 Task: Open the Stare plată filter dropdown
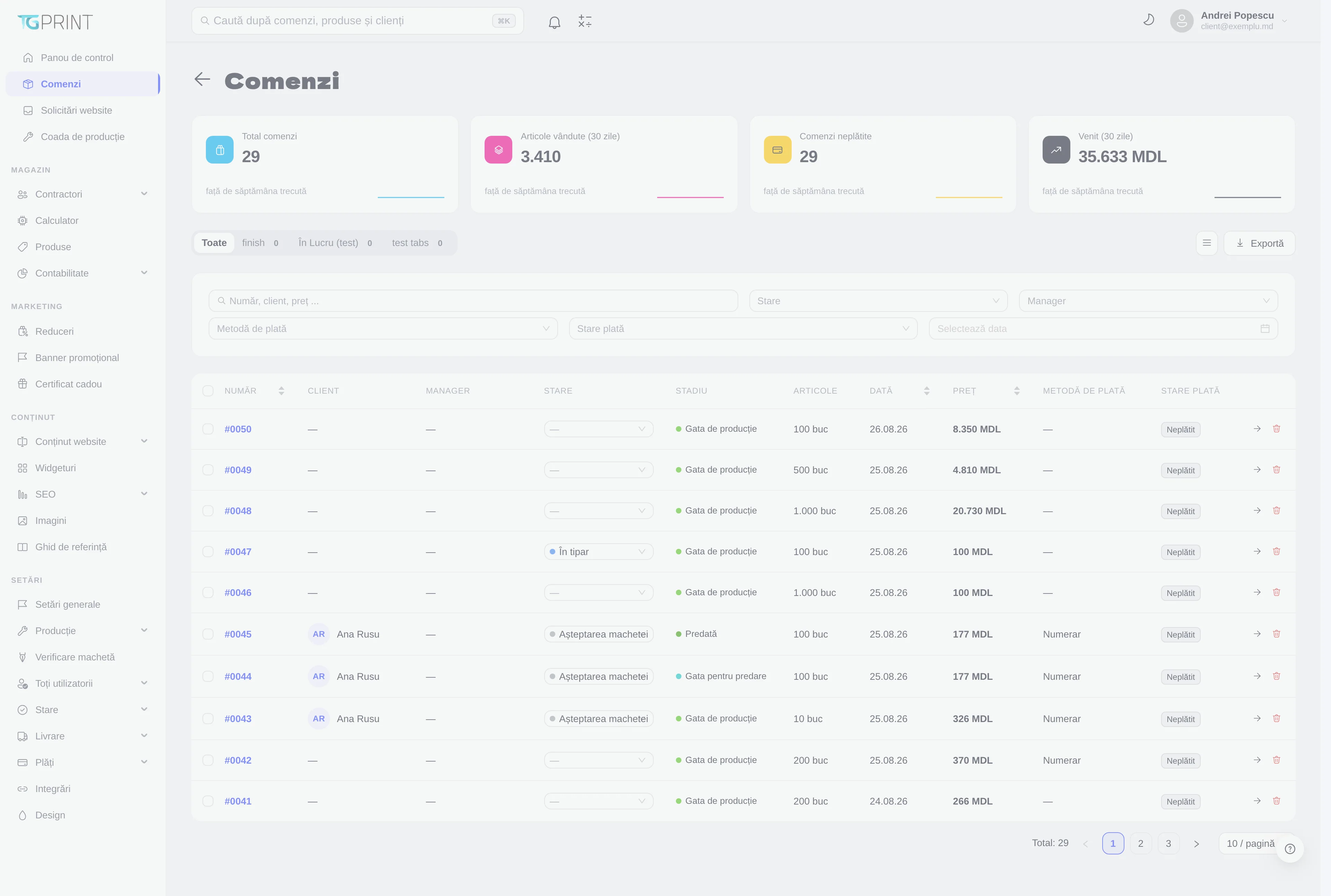click(x=743, y=328)
